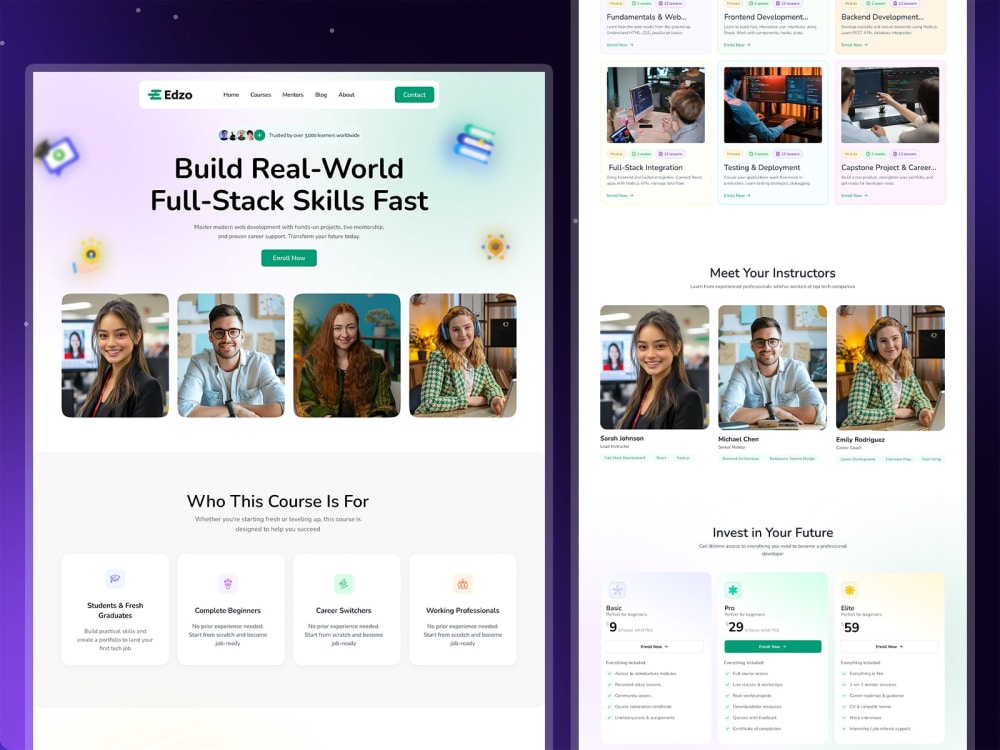Click Enroll Now under Backend Development
The image size is (1000, 750).
coord(854,45)
